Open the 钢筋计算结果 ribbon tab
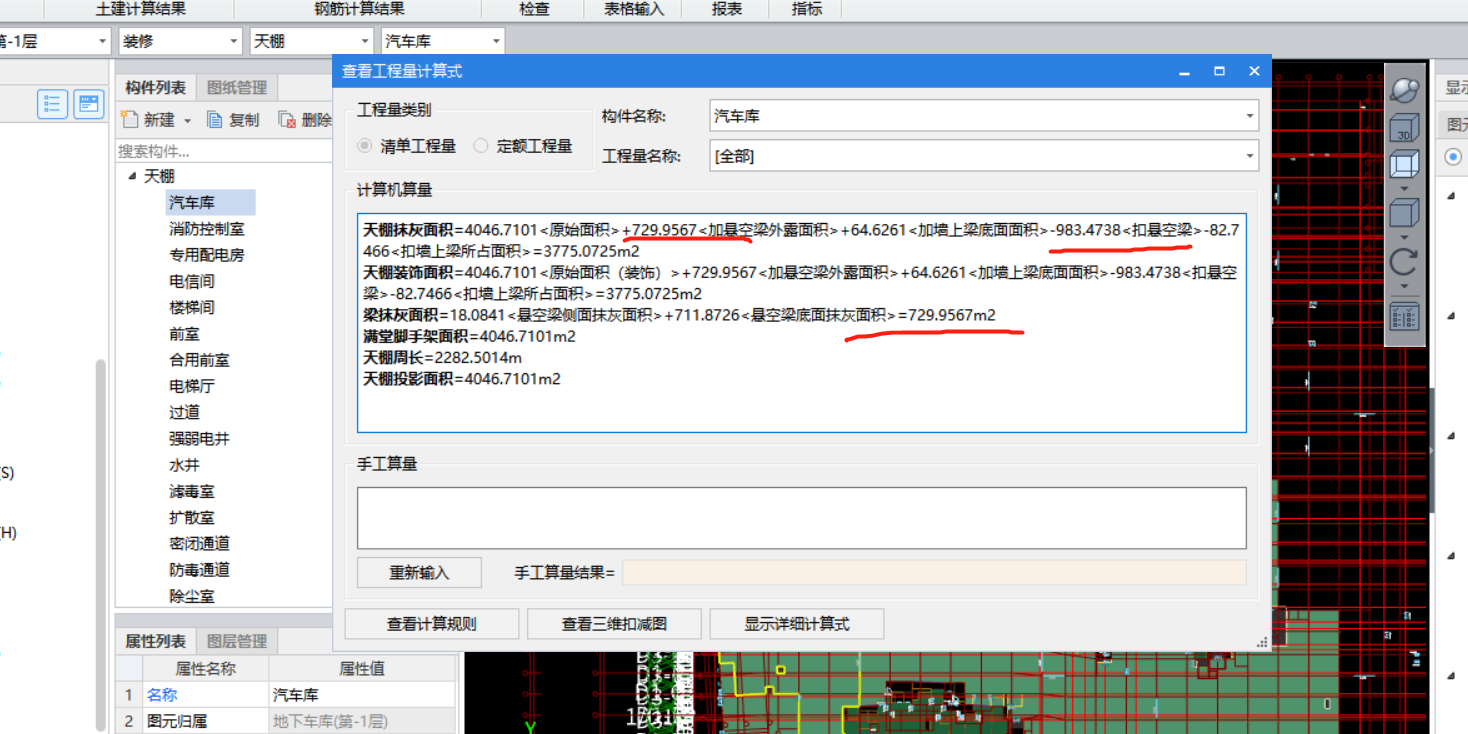Image resolution: width=1468 pixels, height=734 pixels. [360, 9]
